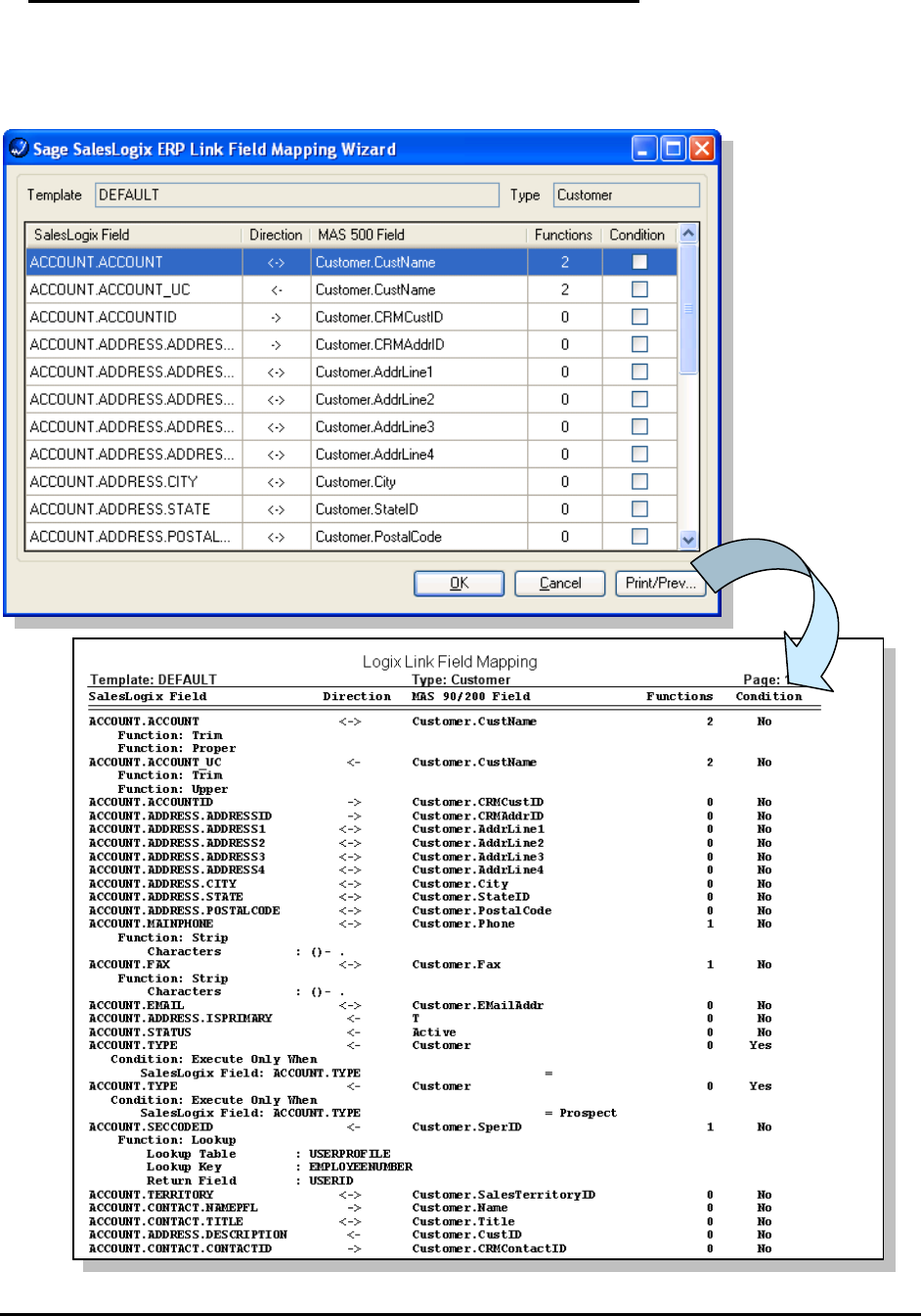Click direction arrow for ACCOUNT.ACCOUNTID row
The width and height of the screenshot is (921, 1316).
(x=276, y=317)
